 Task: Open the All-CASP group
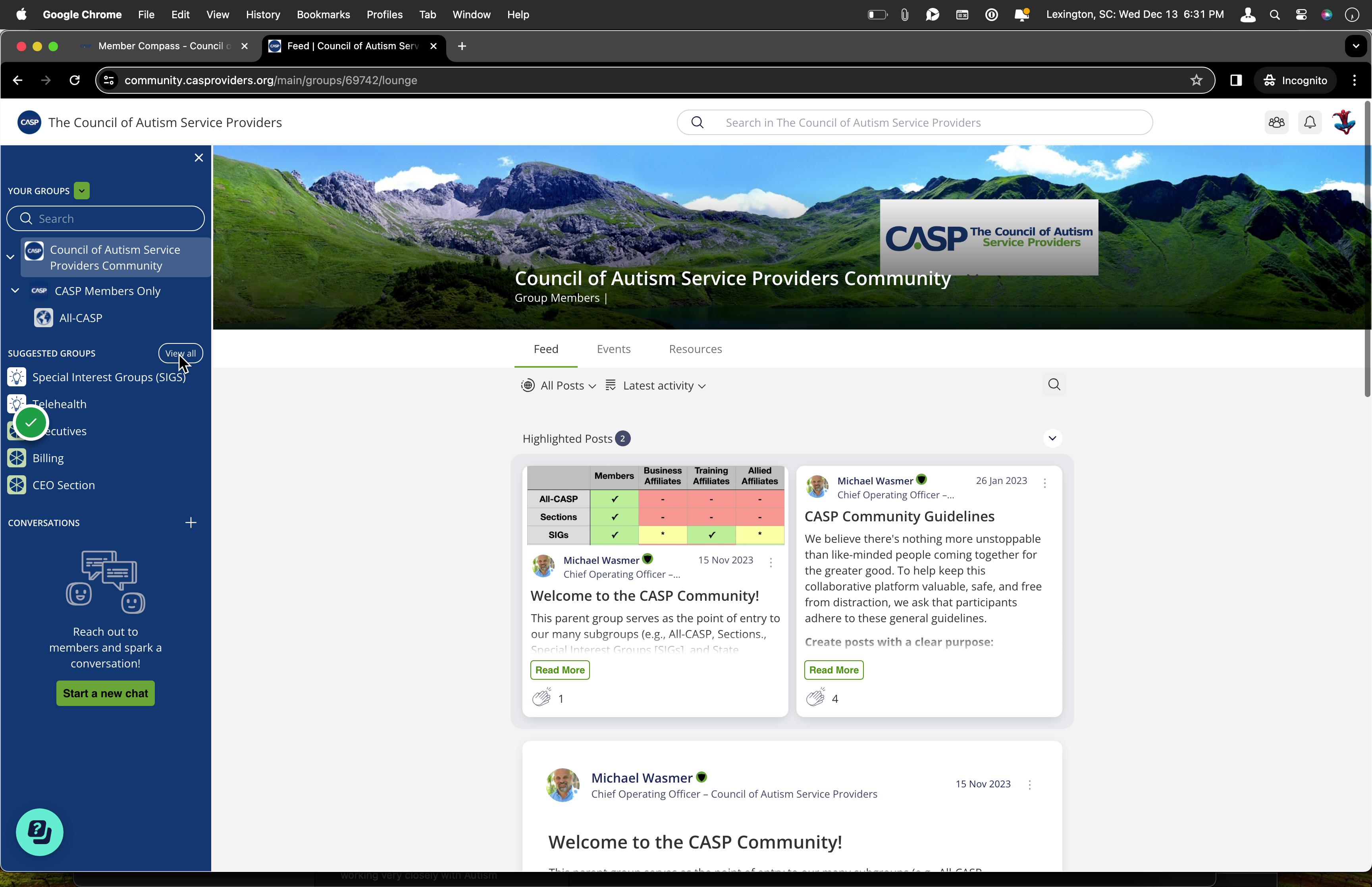[81, 318]
